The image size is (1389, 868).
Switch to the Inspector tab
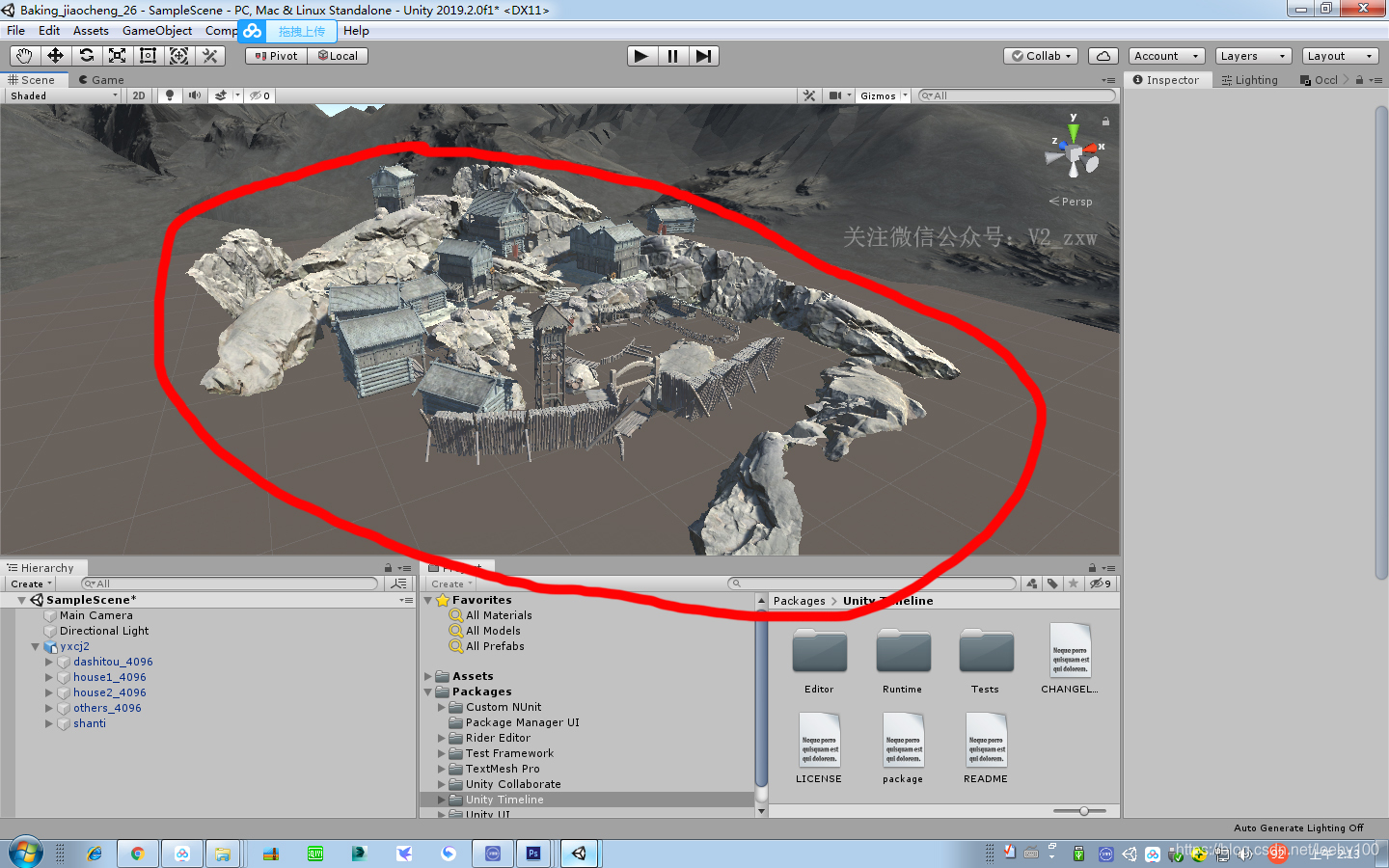point(1166,80)
